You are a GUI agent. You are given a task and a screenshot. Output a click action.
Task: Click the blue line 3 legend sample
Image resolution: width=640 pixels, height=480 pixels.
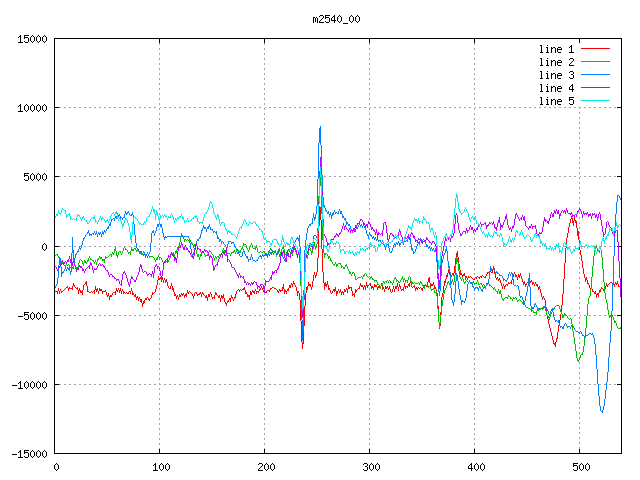596,75
